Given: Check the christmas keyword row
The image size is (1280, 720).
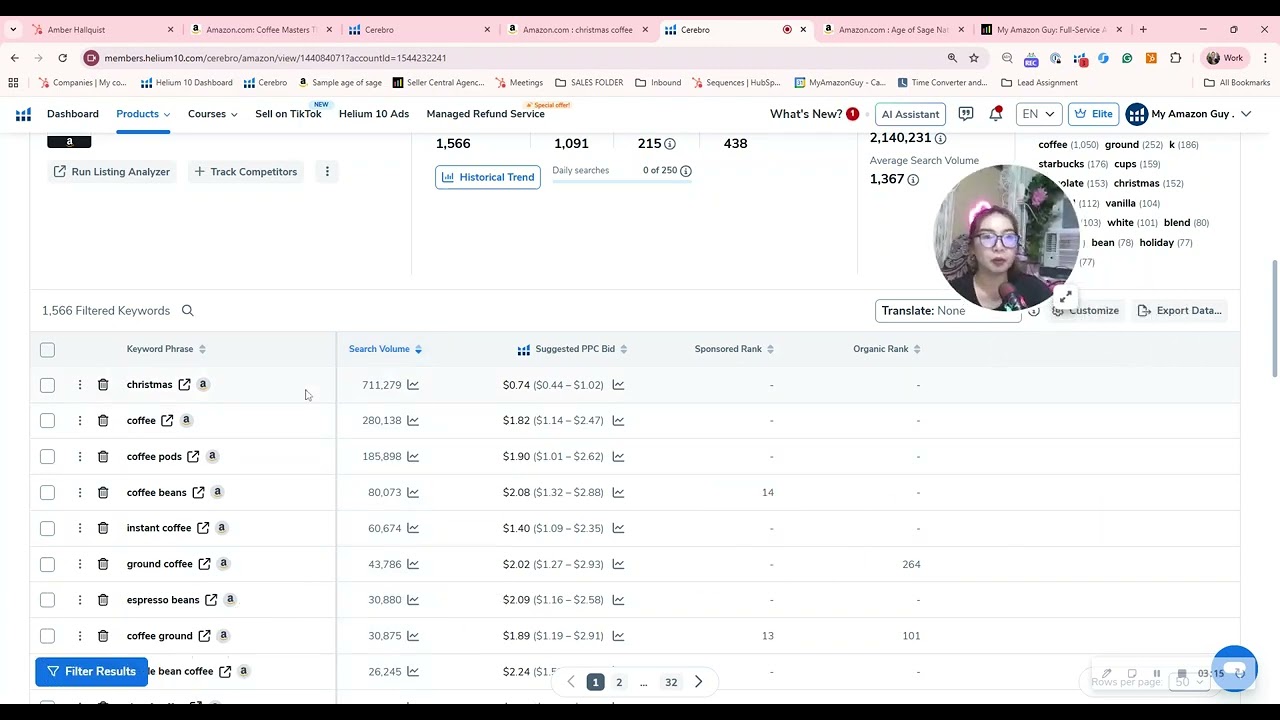Looking at the screenshot, I should [x=47, y=385].
